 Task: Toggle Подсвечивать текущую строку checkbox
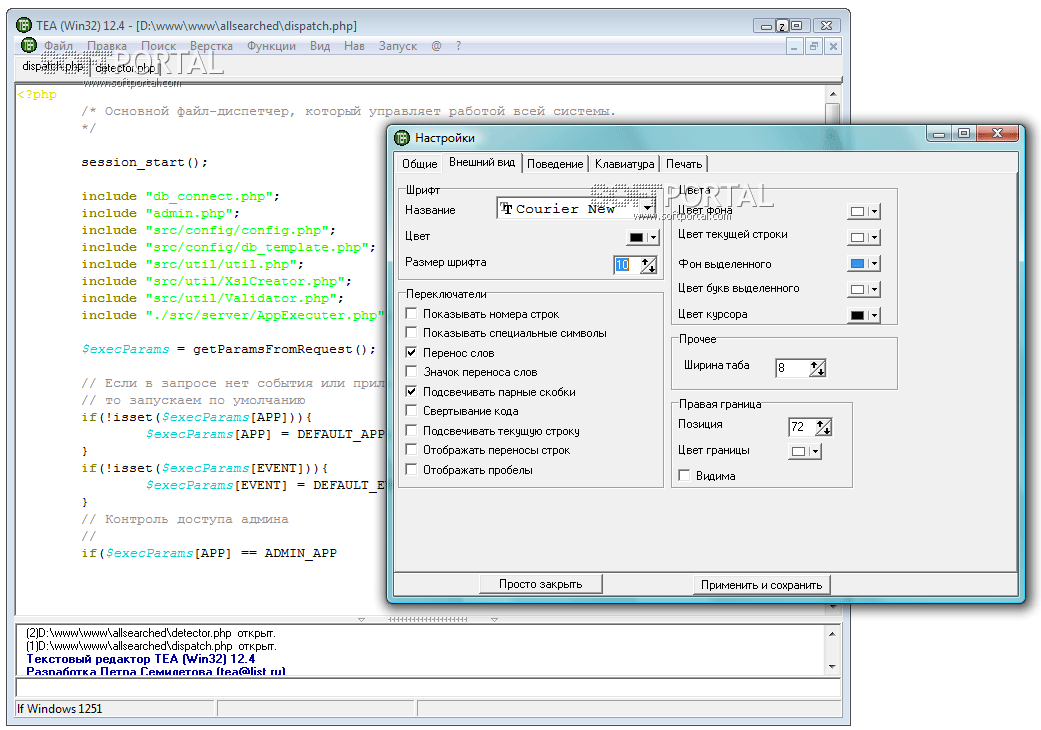[412, 431]
